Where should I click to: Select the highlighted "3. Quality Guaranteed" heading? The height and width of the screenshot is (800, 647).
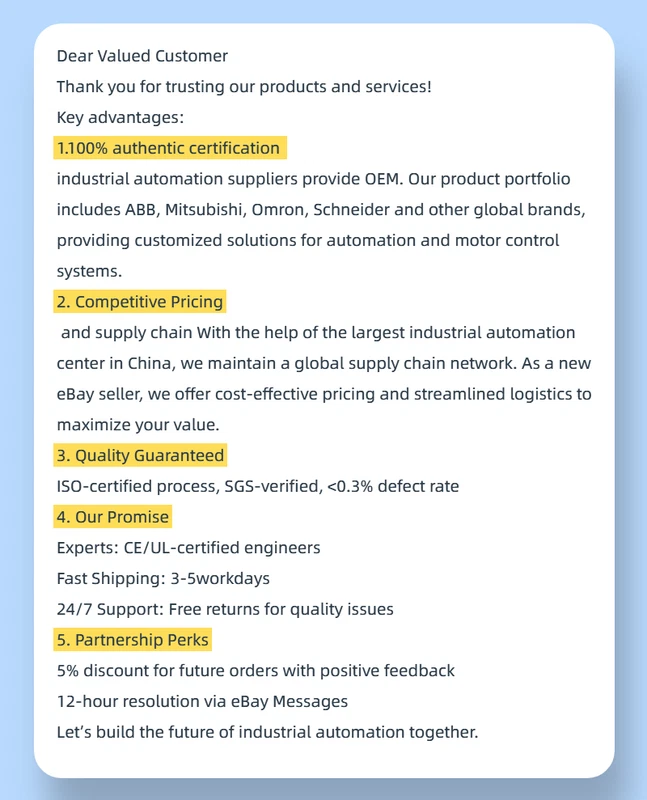pos(140,456)
